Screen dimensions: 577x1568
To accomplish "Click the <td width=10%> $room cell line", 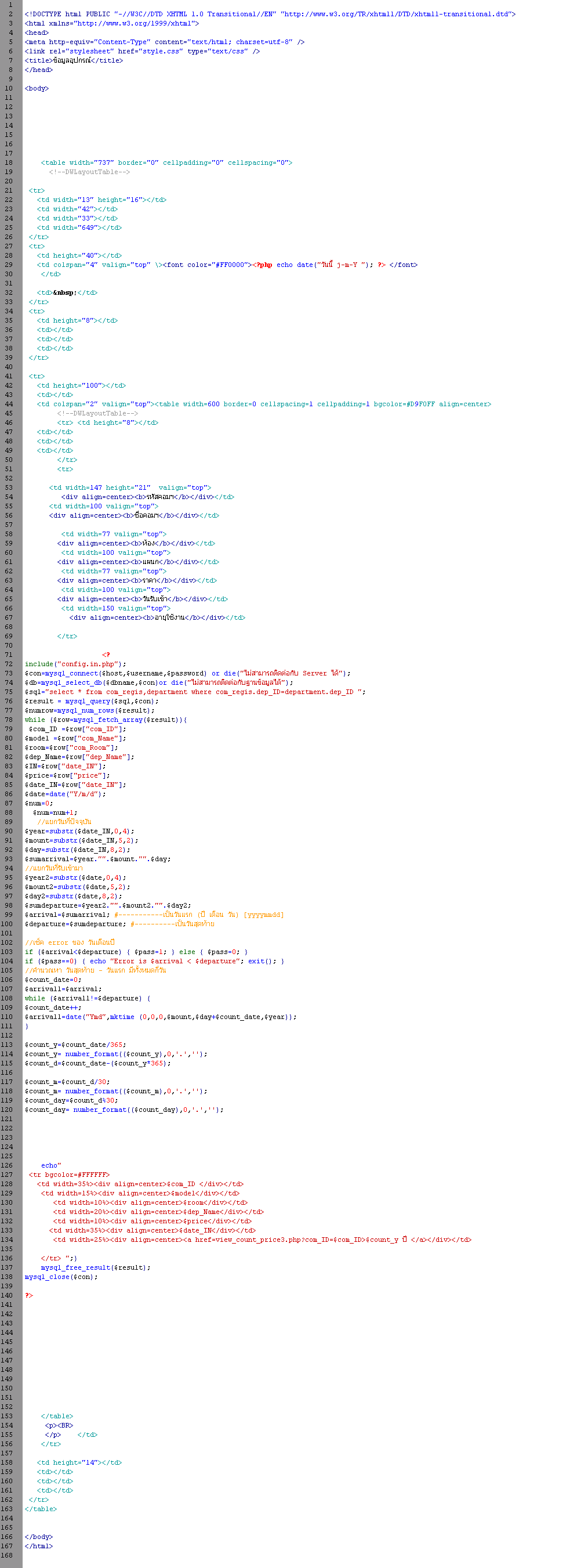I will tap(150, 1202).
